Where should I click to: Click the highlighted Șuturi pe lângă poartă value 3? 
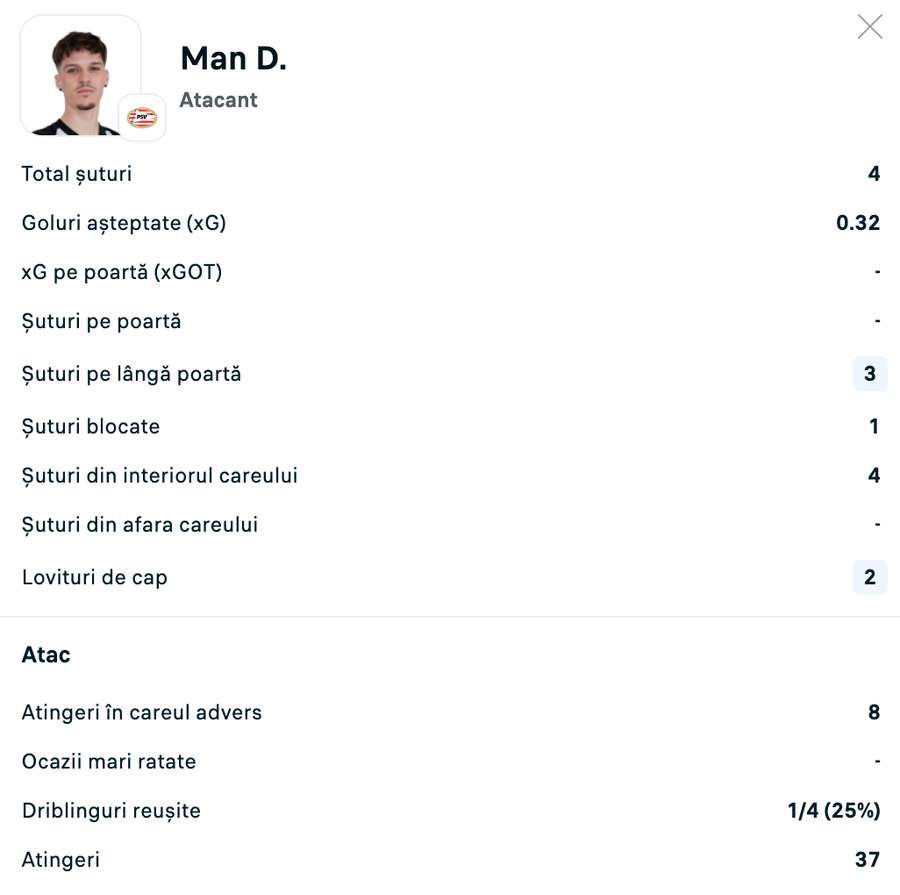tap(869, 373)
